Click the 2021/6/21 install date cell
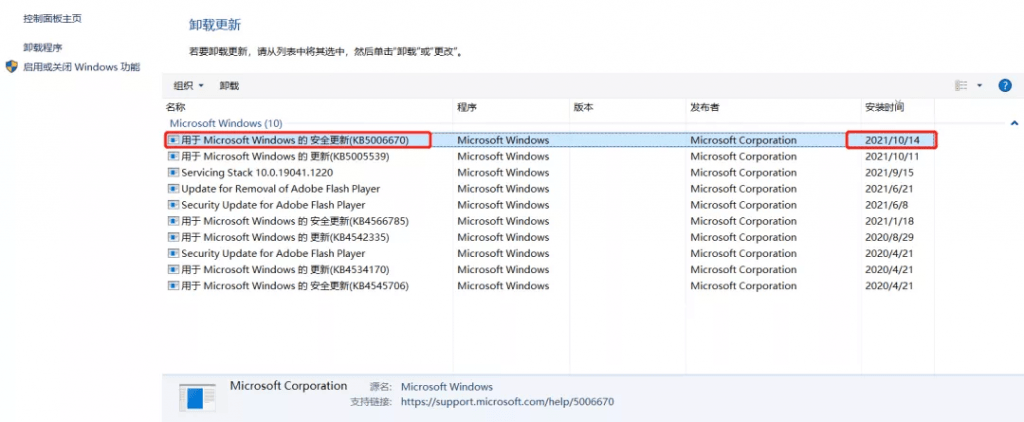The width and height of the screenshot is (1024, 422). coord(889,189)
